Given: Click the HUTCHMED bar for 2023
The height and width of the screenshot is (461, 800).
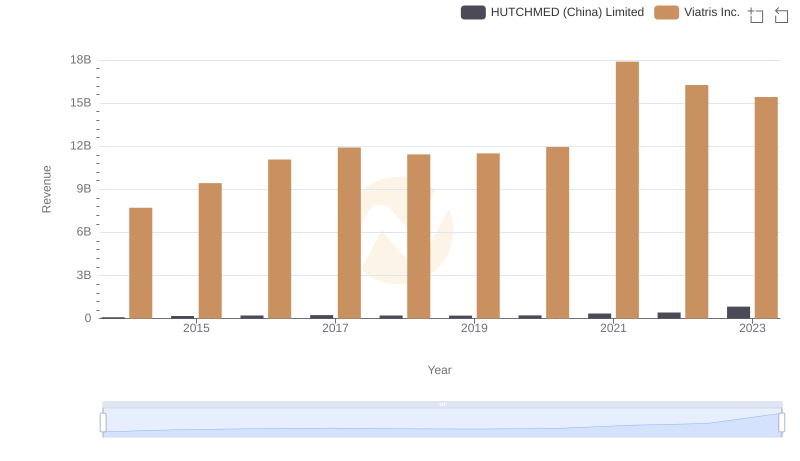Looking at the screenshot, I should pyautogui.click(x=738, y=313).
